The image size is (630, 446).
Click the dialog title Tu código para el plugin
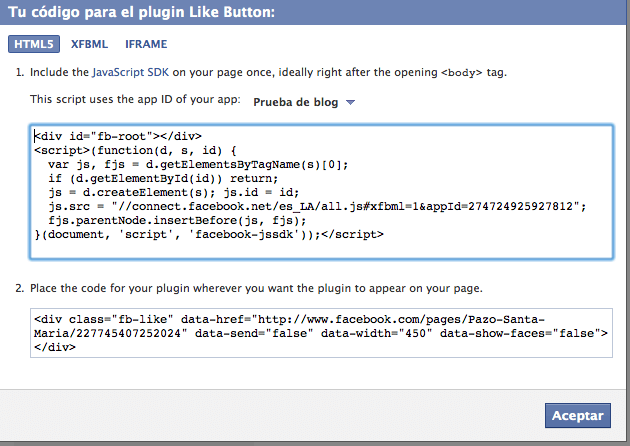coord(141,12)
